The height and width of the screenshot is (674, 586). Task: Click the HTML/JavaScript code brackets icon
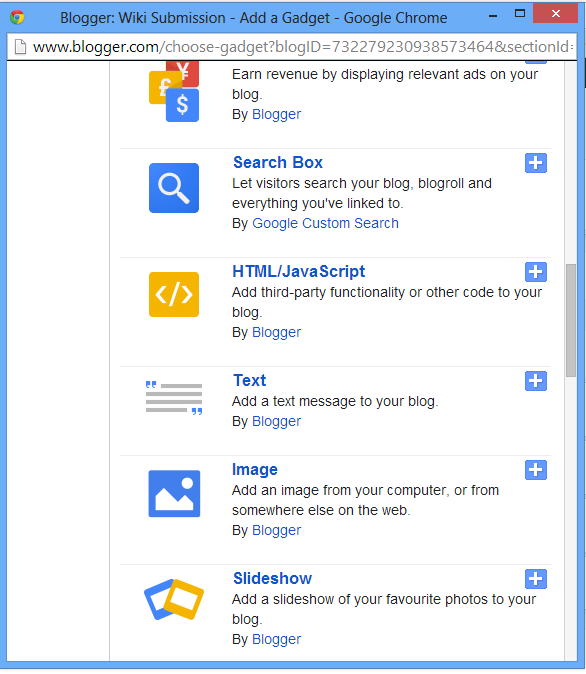tap(174, 294)
